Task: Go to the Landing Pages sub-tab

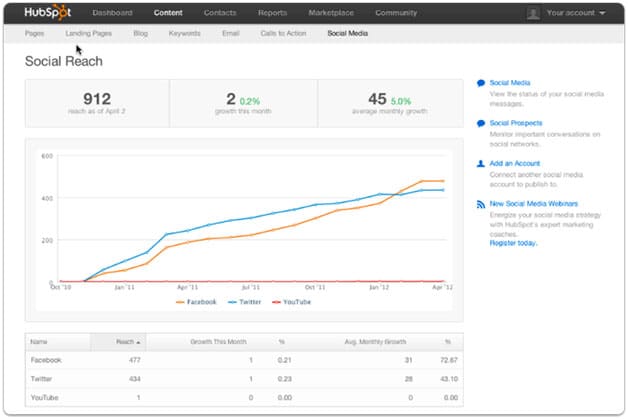Action: [89, 33]
